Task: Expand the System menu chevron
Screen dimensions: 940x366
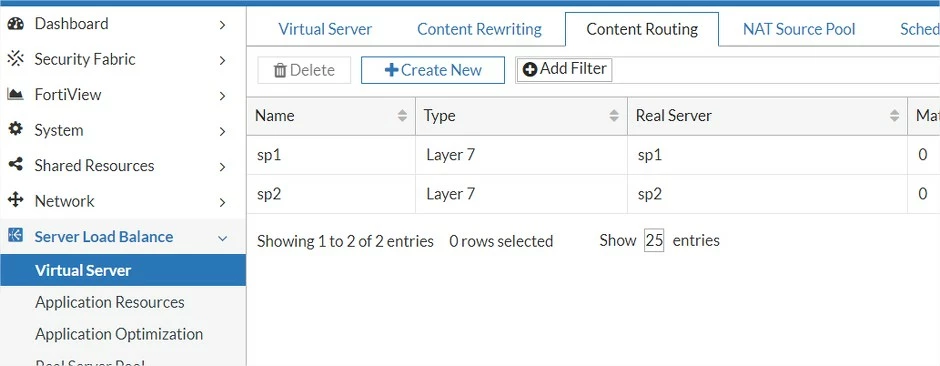Action: click(x=222, y=131)
